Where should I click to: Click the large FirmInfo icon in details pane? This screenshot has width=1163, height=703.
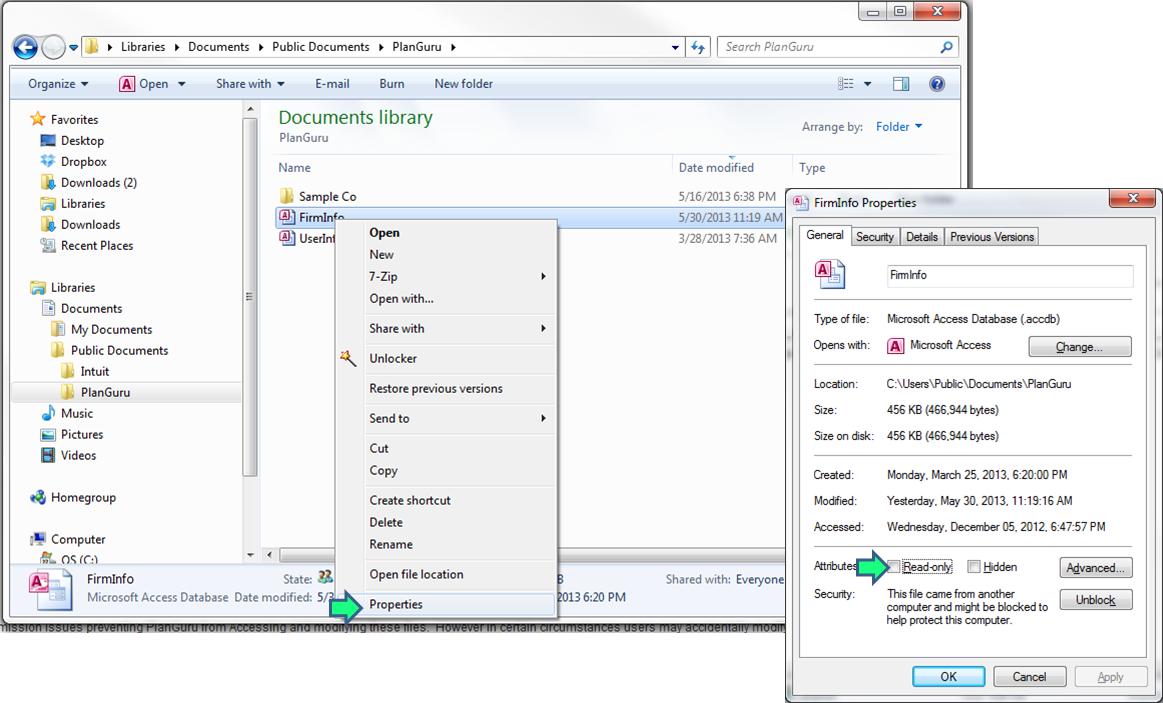pyautogui.click(x=50, y=589)
